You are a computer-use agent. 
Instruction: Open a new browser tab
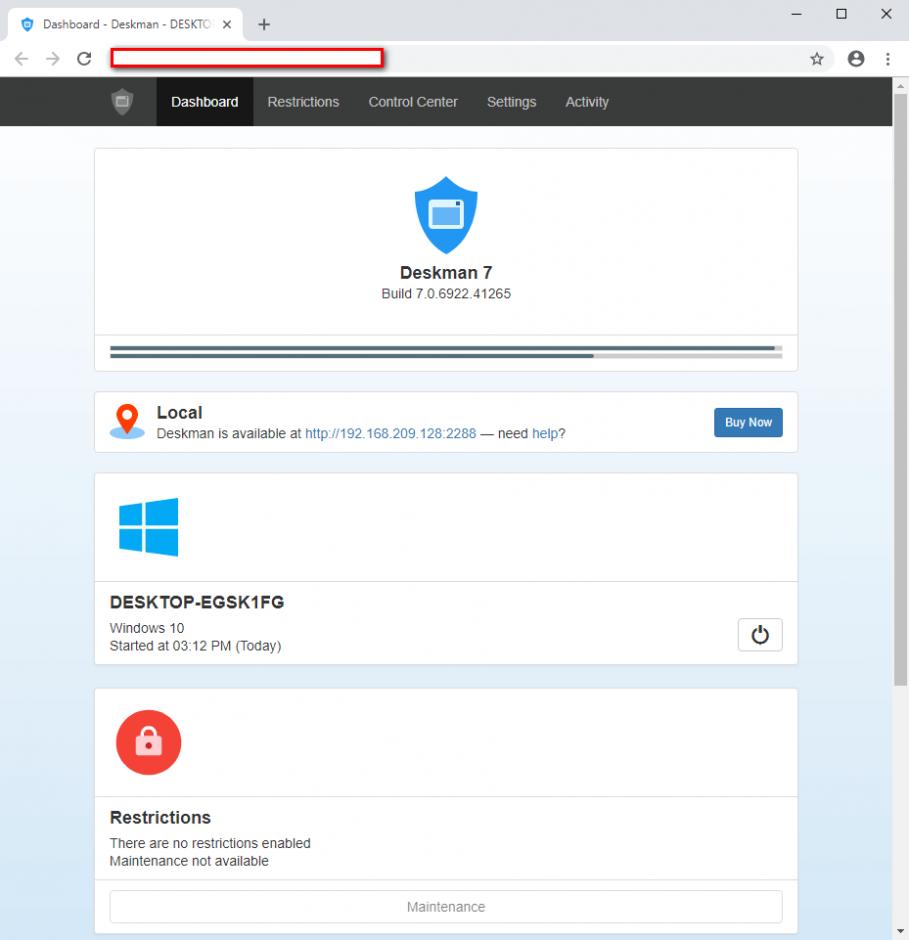click(264, 25)
